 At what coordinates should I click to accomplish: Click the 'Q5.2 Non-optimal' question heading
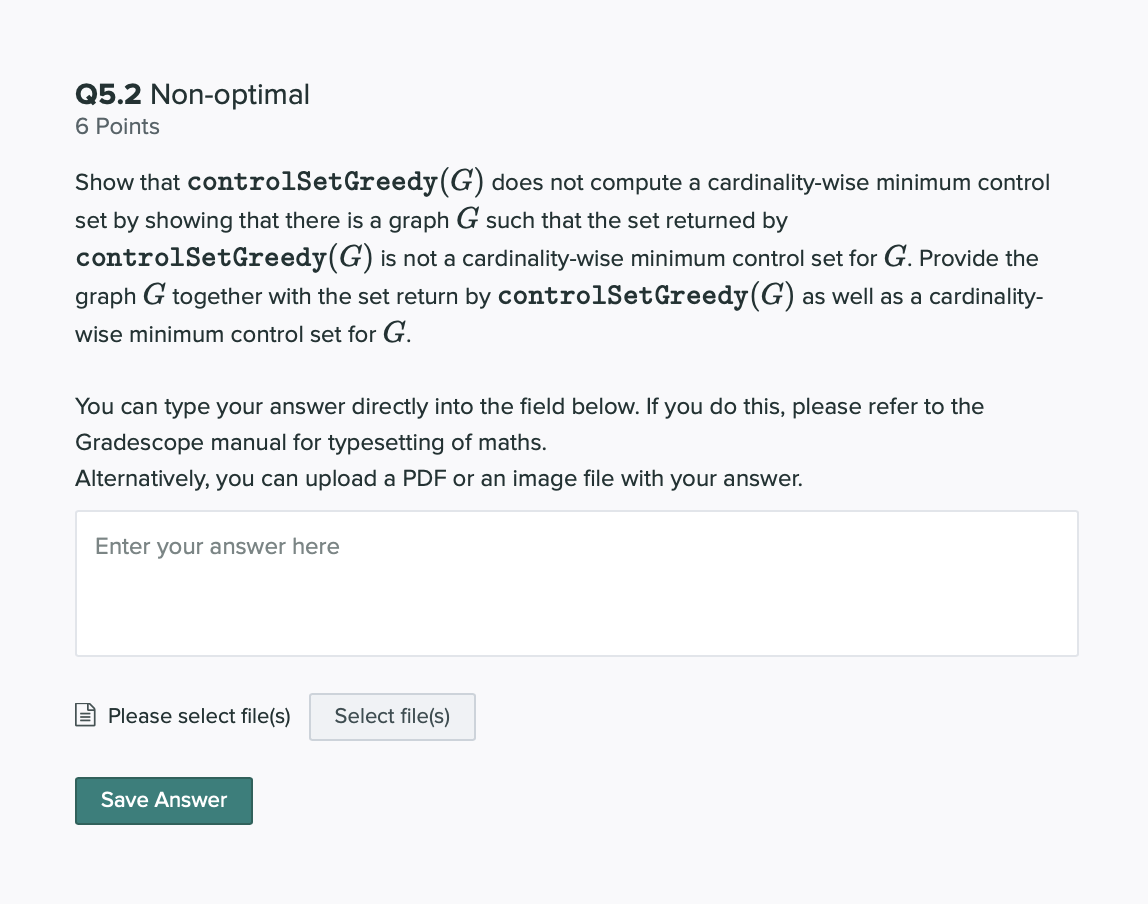(x=192, y=94)
